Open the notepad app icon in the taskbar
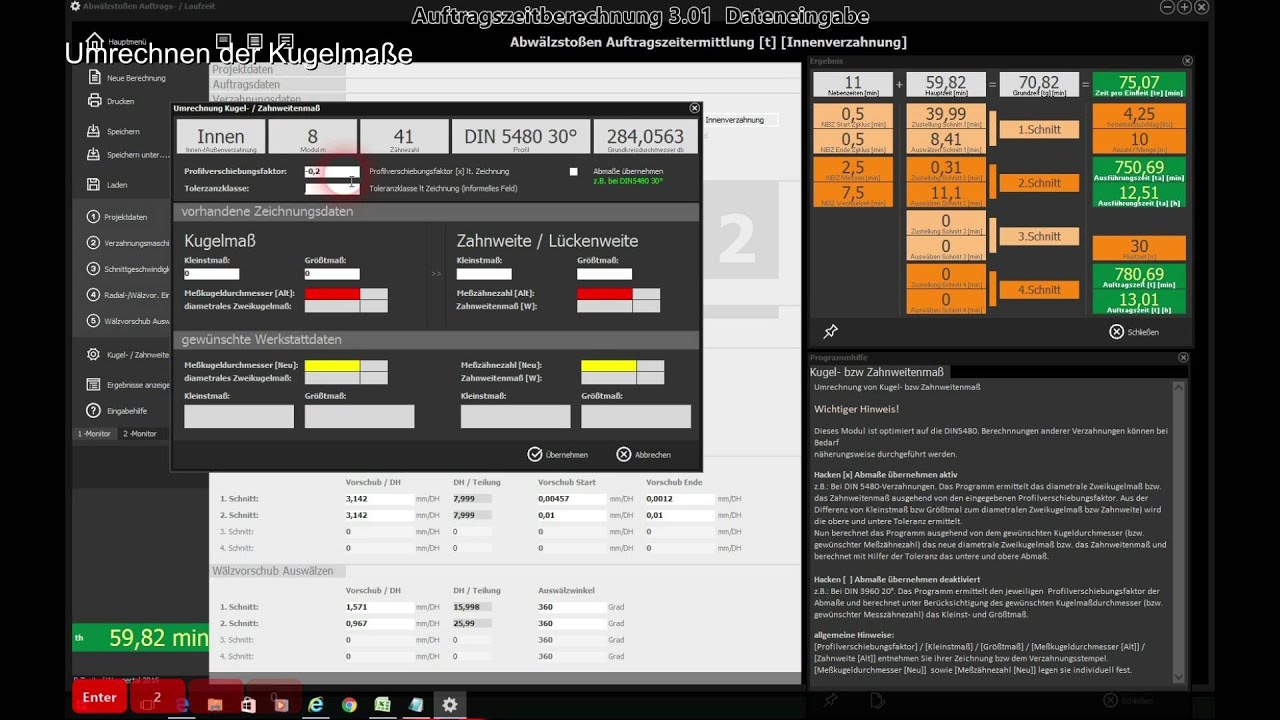Viewport: 1280px width, 720px height. pos(415,705)
